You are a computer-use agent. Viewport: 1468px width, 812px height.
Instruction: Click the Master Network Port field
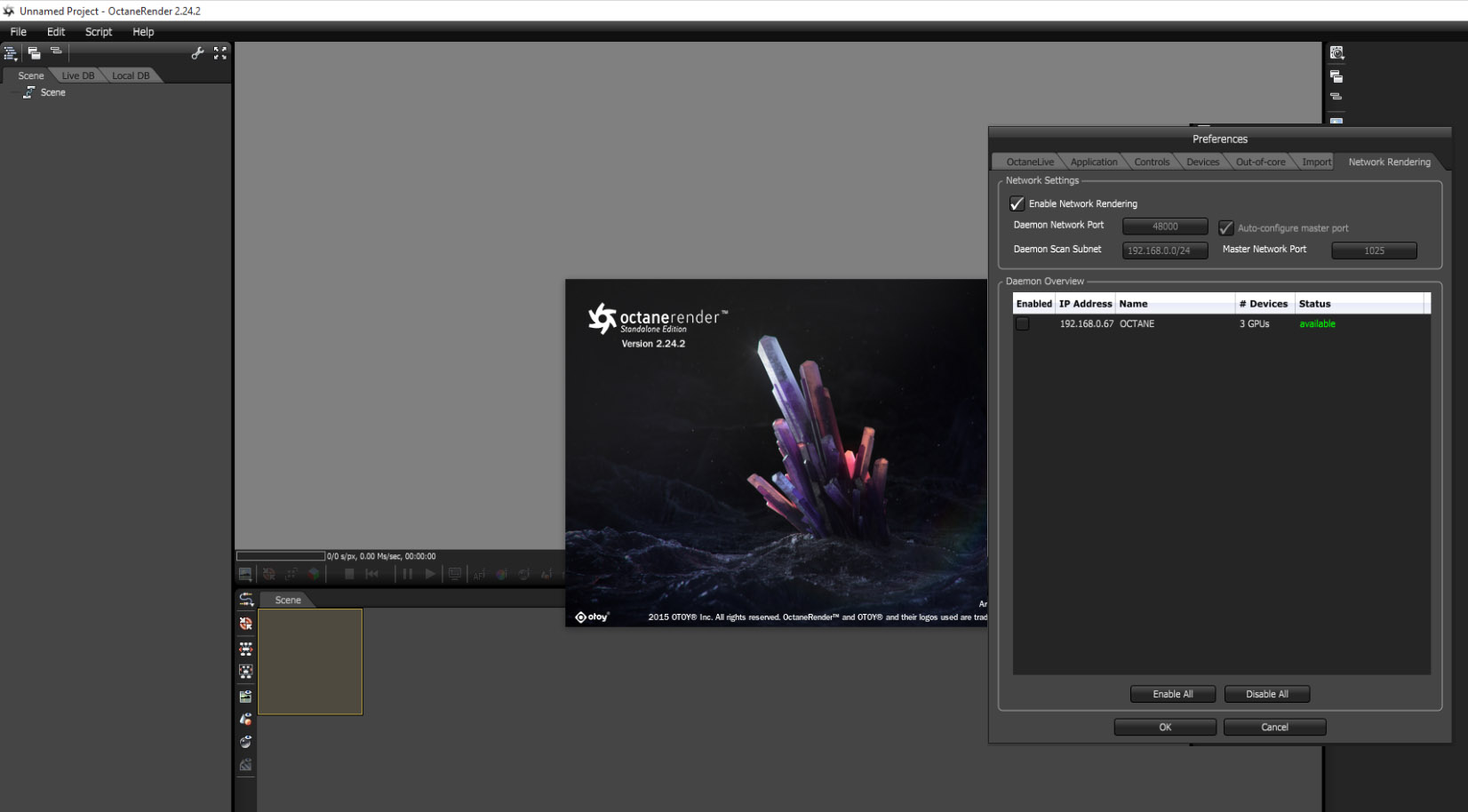pyautogui.click(x=1374, y=251)
